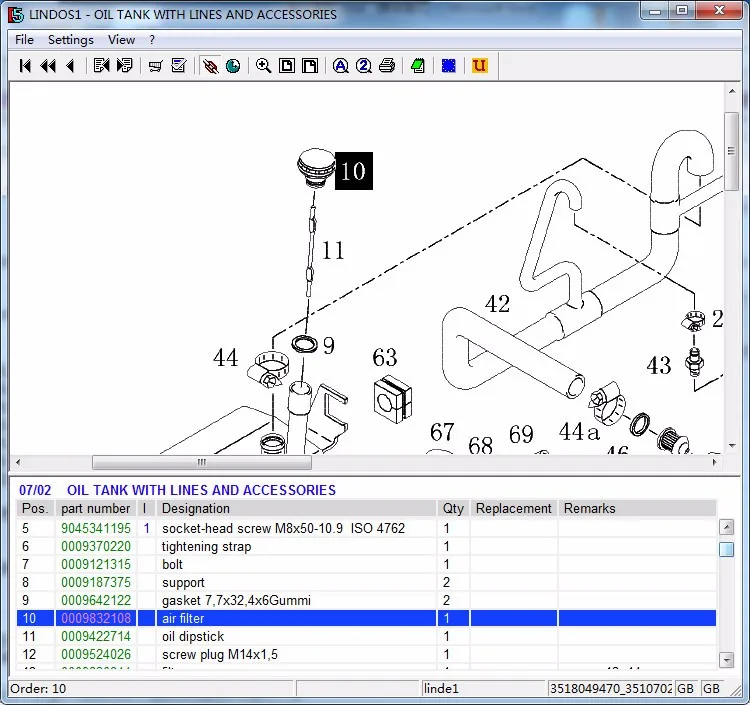
Task: Select part number 9045341195
Action: tap(96, 529)
